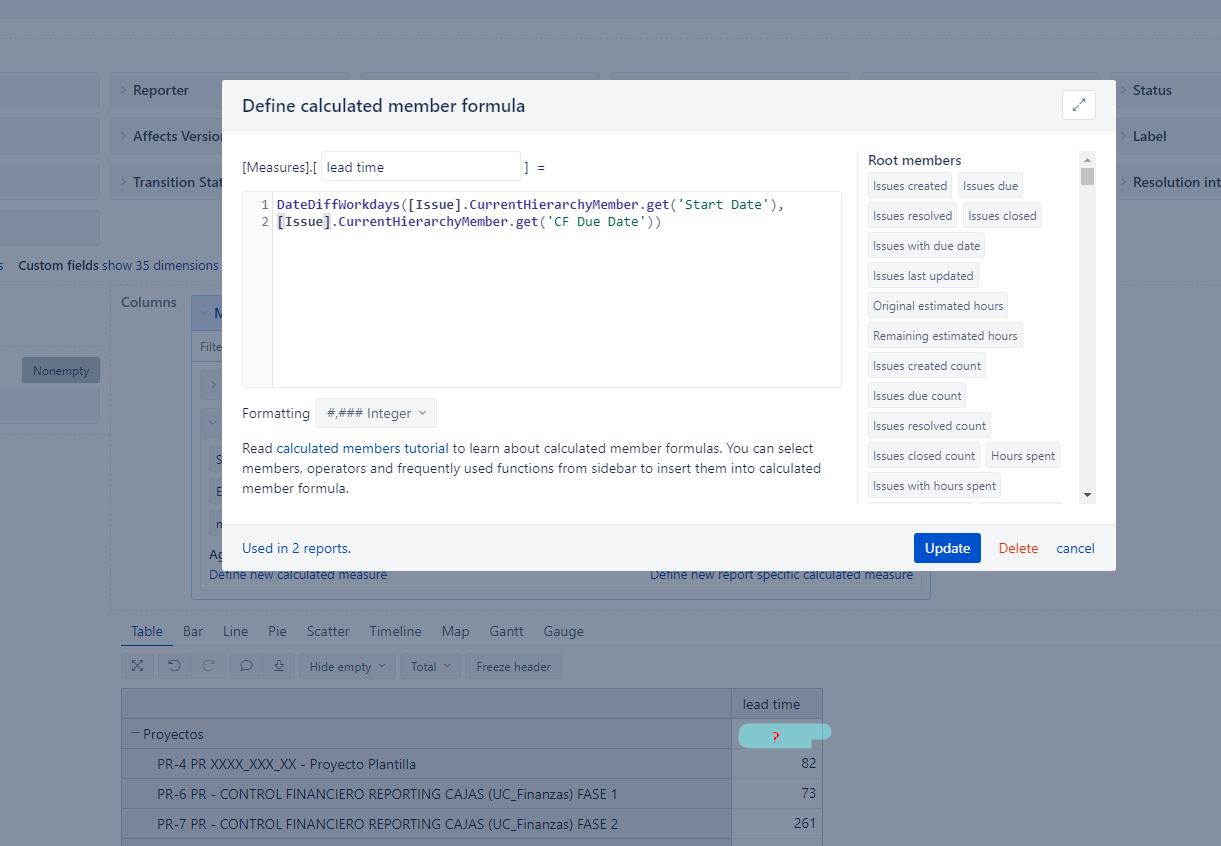
Task: Click the Delete link in dialog
Action: point(1018,548)
